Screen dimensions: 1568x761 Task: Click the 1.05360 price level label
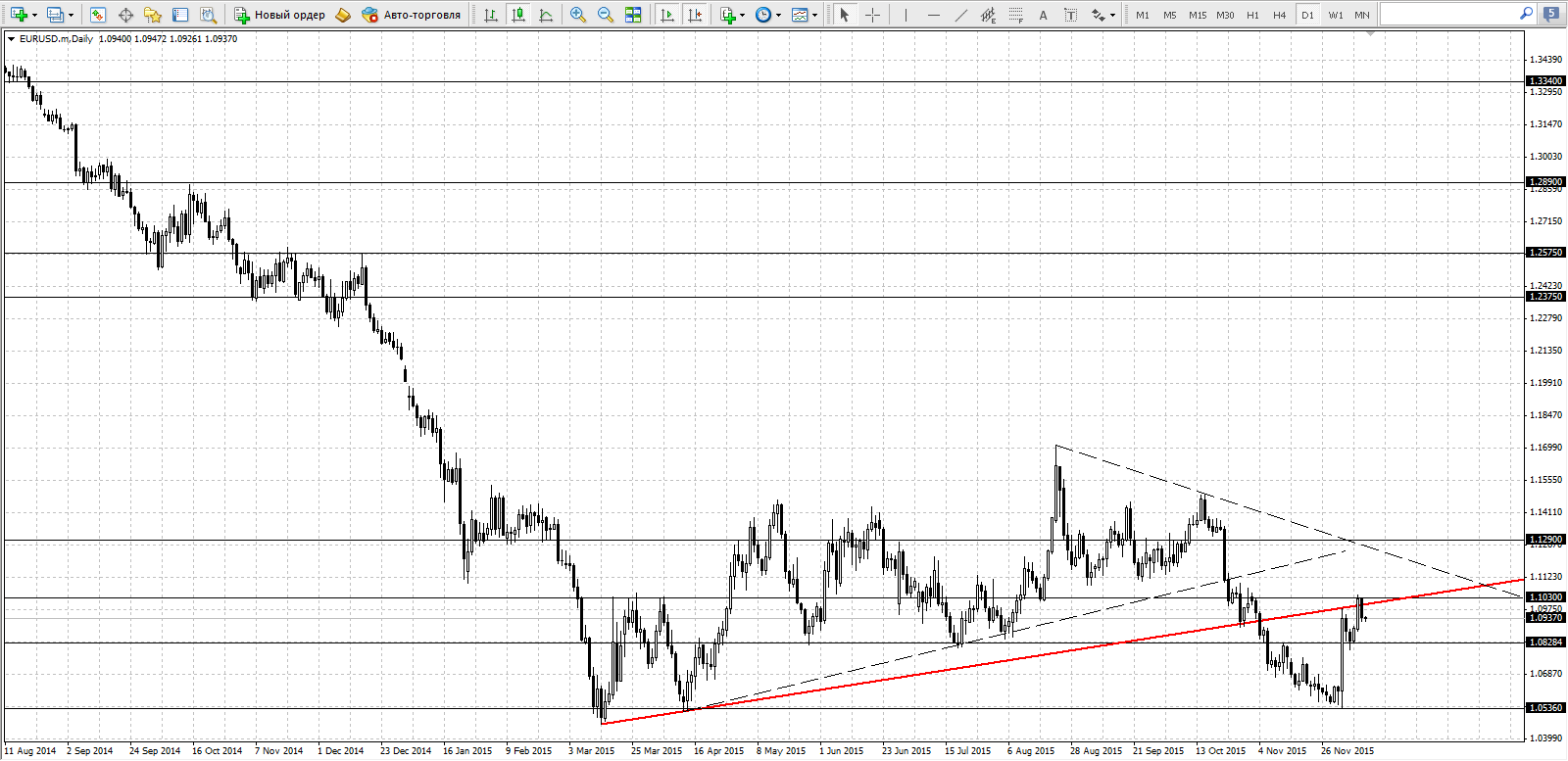pos(1546,708)
